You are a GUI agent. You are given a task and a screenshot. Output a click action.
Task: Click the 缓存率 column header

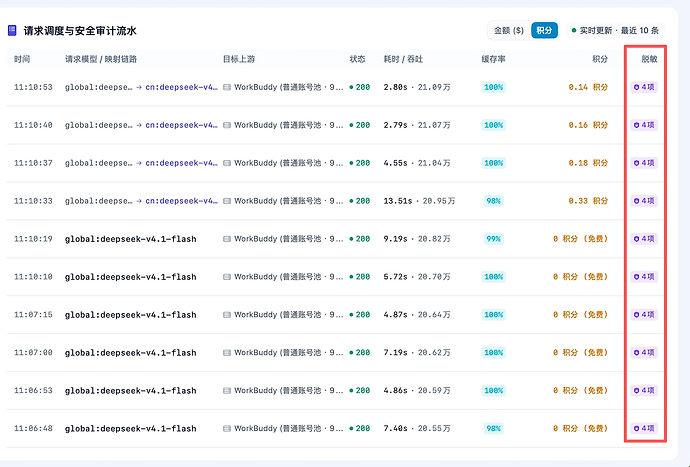click(493, 59)
